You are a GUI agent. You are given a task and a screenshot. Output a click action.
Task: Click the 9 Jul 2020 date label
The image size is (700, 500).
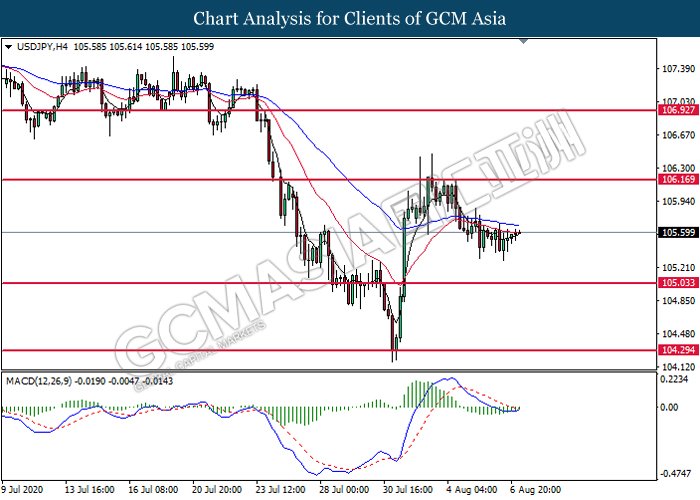[x=22, y=490]
